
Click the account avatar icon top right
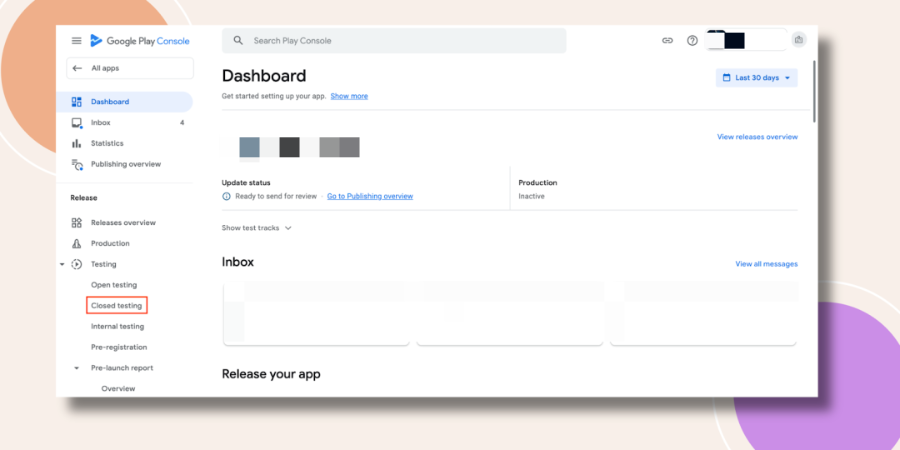pyautogui.click(x=798, y=40)
